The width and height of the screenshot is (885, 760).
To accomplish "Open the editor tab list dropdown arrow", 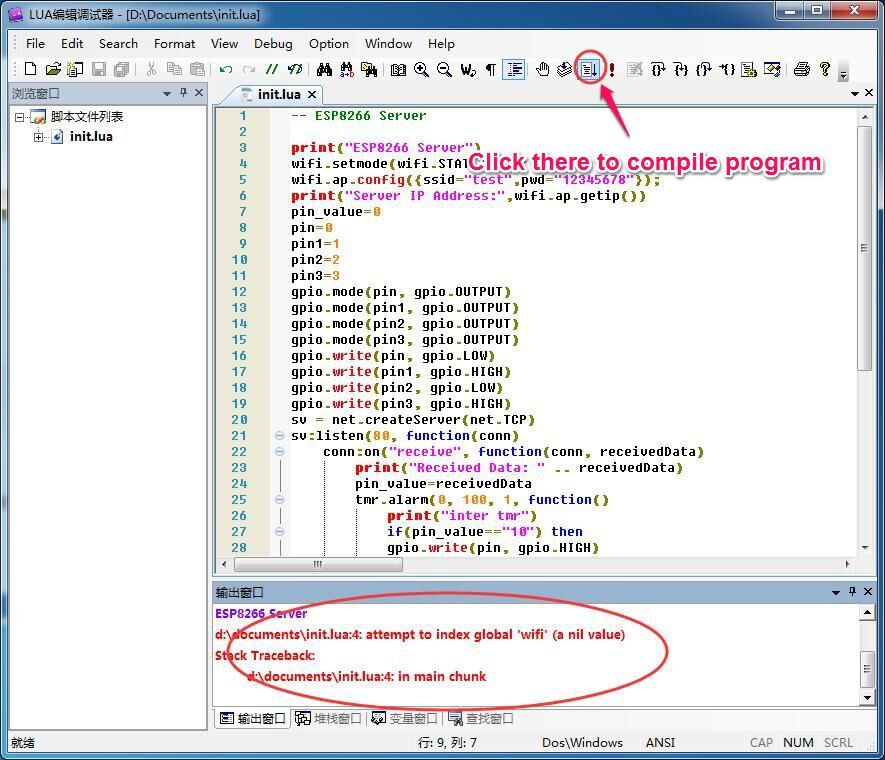I will point(855,93).
